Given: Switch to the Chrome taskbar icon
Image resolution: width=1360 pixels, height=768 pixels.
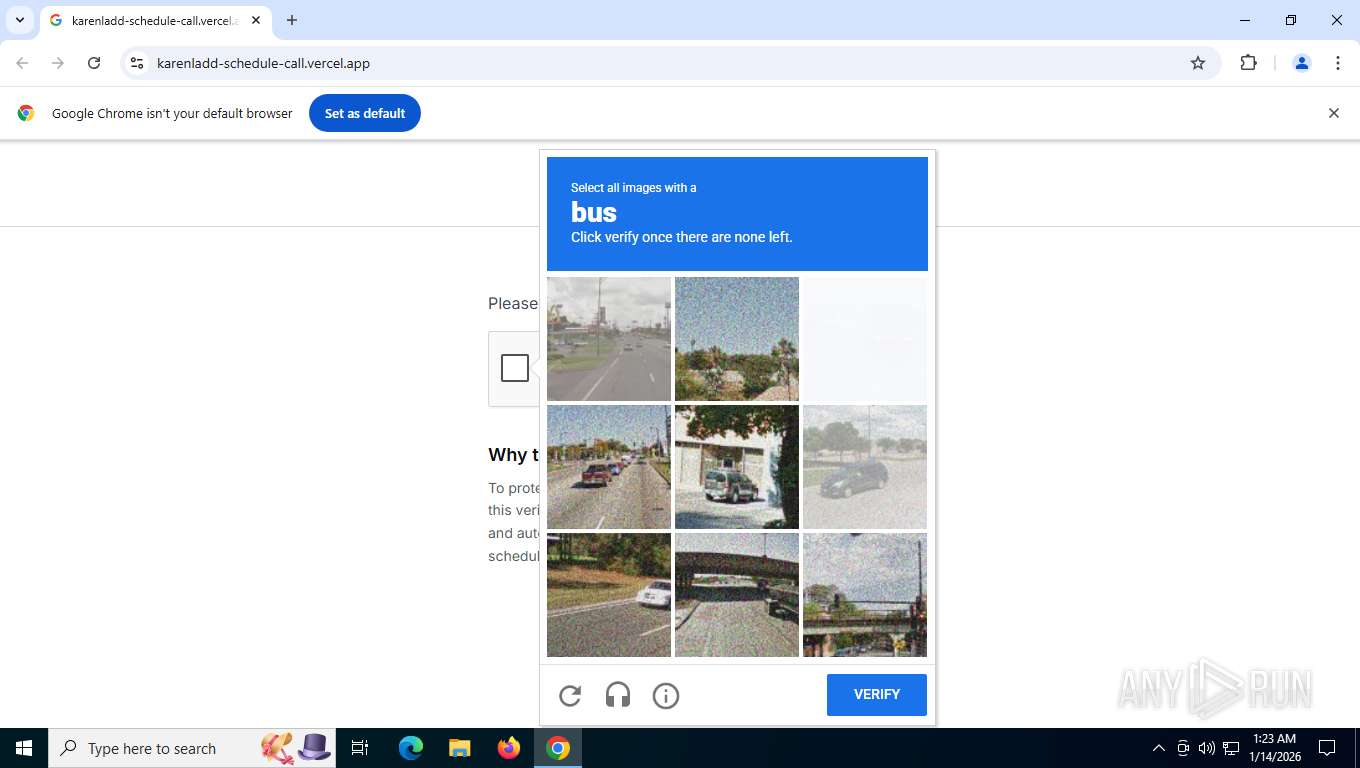Looking at the screenshot, I should pos(558,748).
